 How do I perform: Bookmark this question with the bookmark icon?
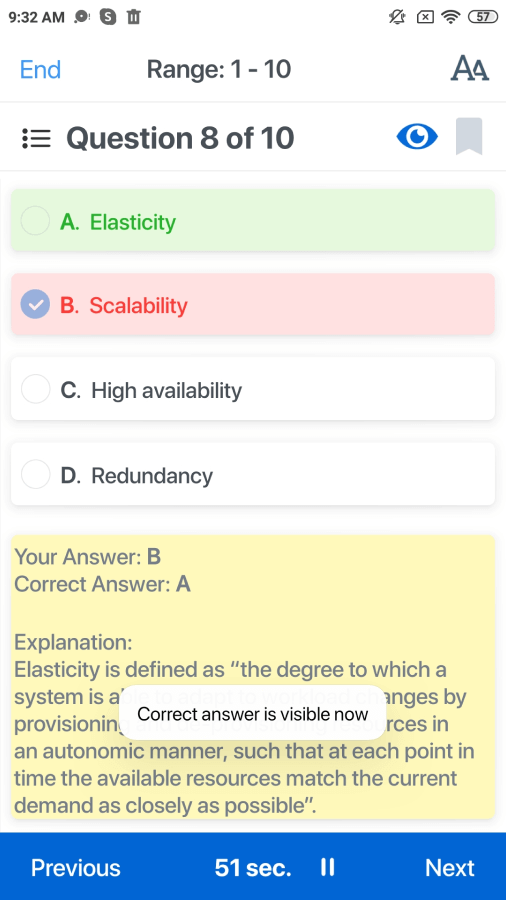(469, 137)
